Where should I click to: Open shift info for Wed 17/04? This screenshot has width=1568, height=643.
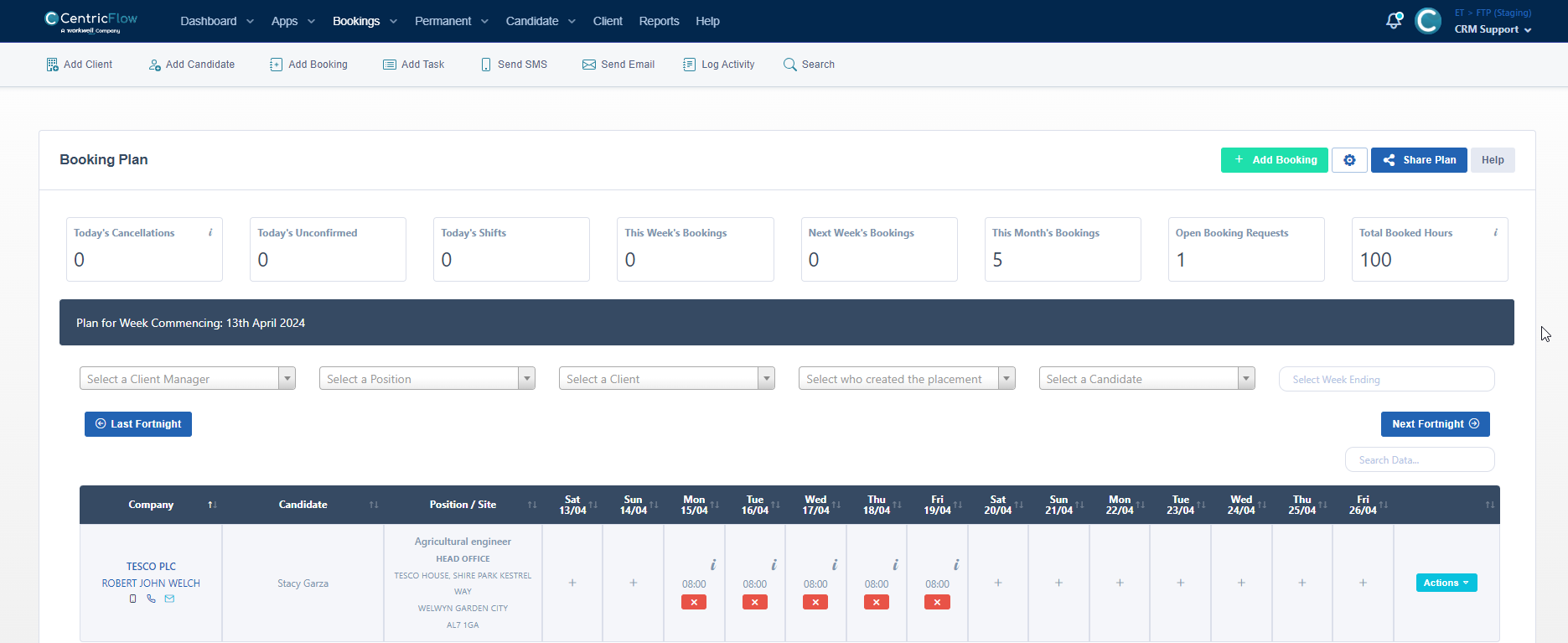[835, 565]
